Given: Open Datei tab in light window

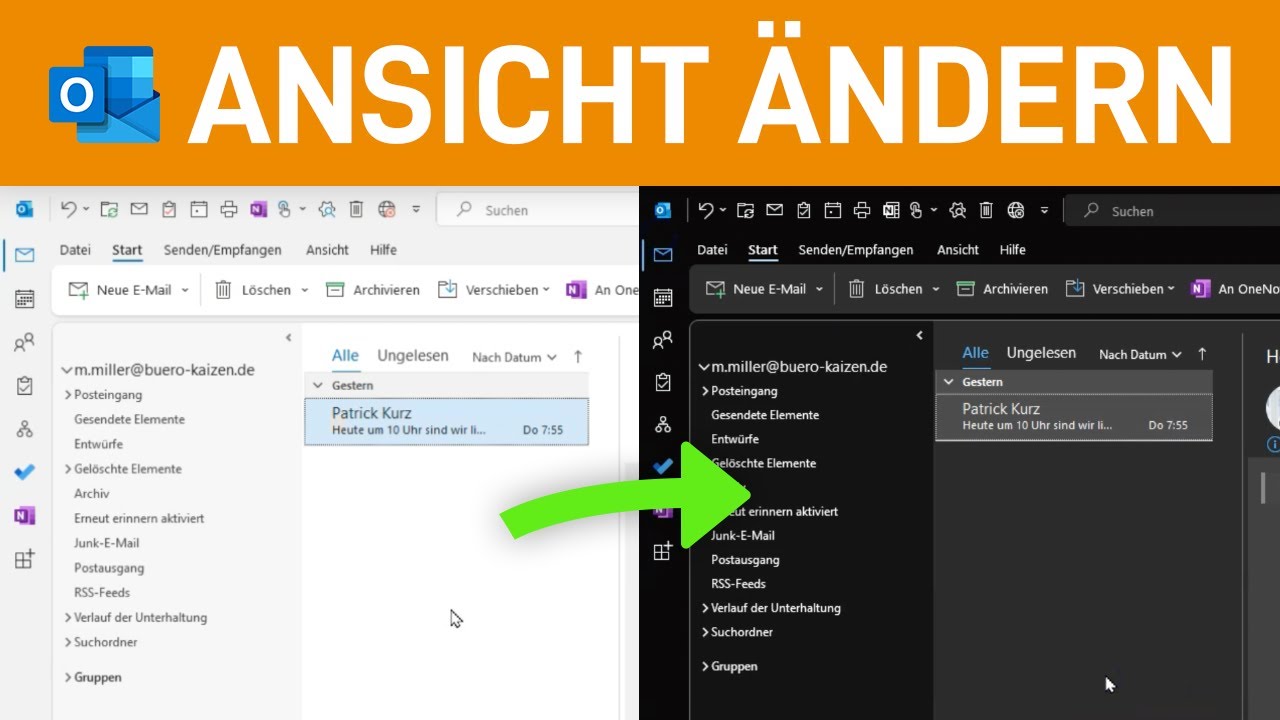Looking at the screenshot, I should (x=75, y=250).
